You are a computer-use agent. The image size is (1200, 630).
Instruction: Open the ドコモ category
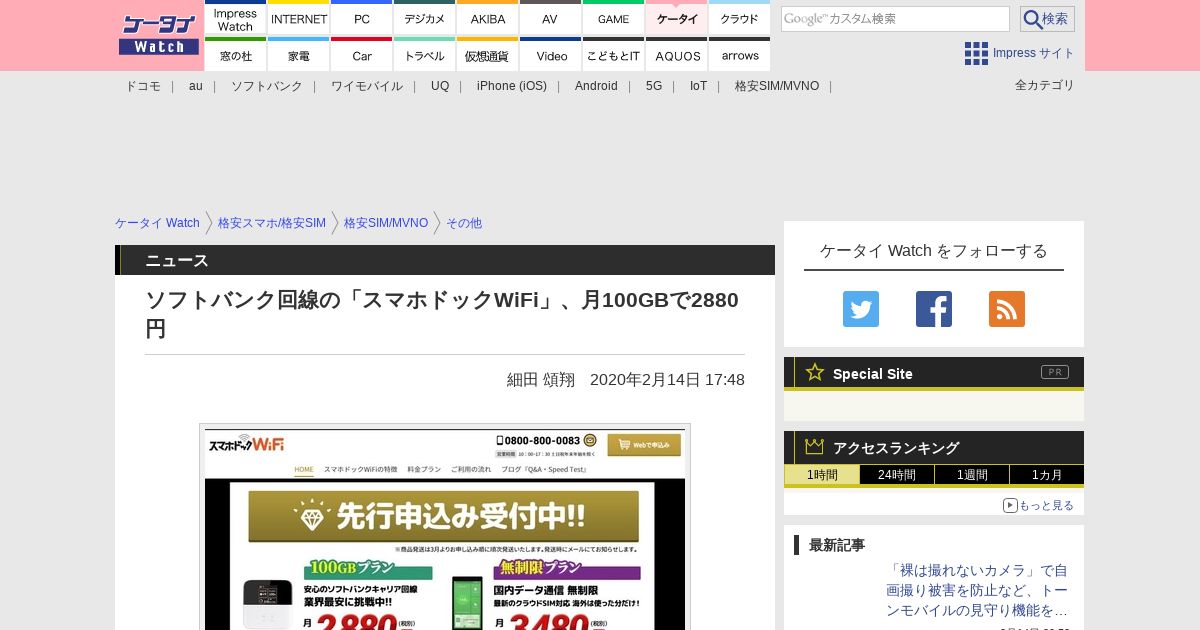143,86
